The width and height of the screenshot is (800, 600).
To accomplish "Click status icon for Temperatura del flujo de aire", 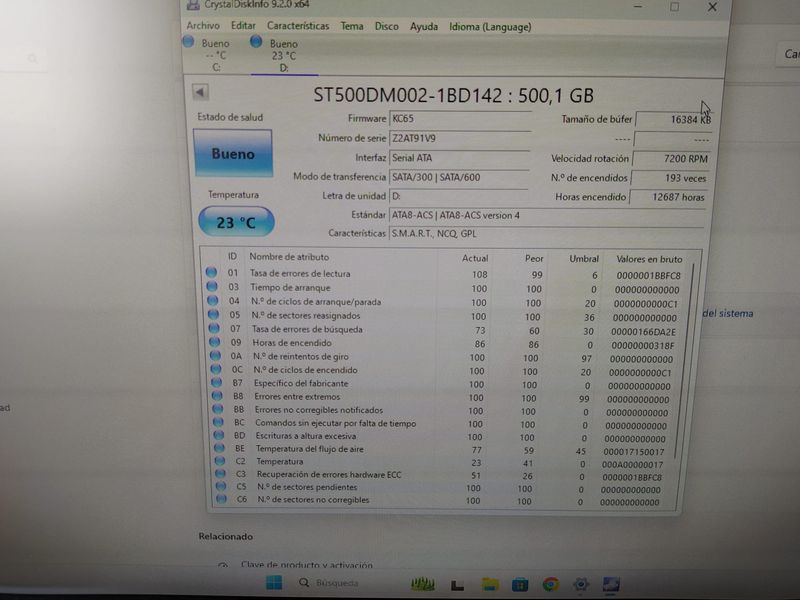I will (219, 448).
